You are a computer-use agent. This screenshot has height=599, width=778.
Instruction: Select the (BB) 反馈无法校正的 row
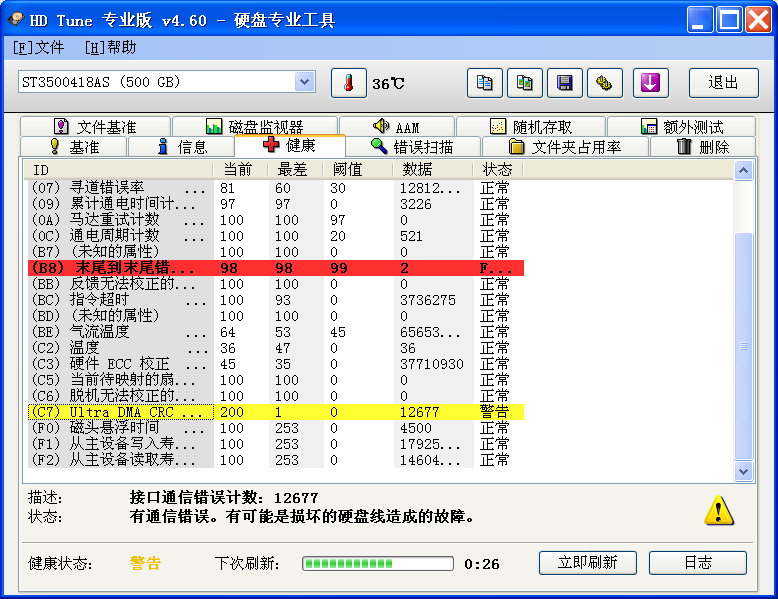point(276,284)
